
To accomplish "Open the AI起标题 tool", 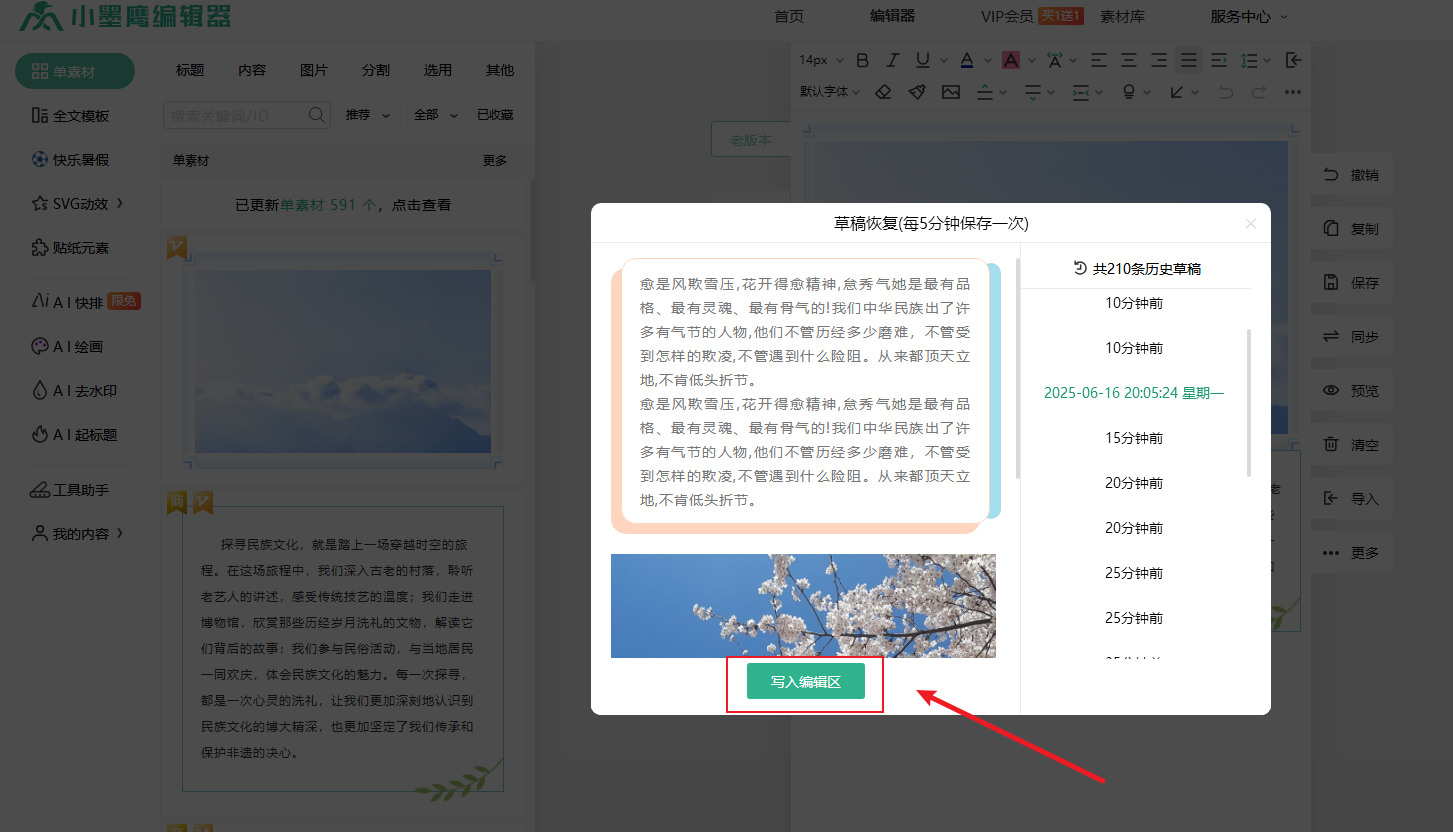I will coord(74,434).
